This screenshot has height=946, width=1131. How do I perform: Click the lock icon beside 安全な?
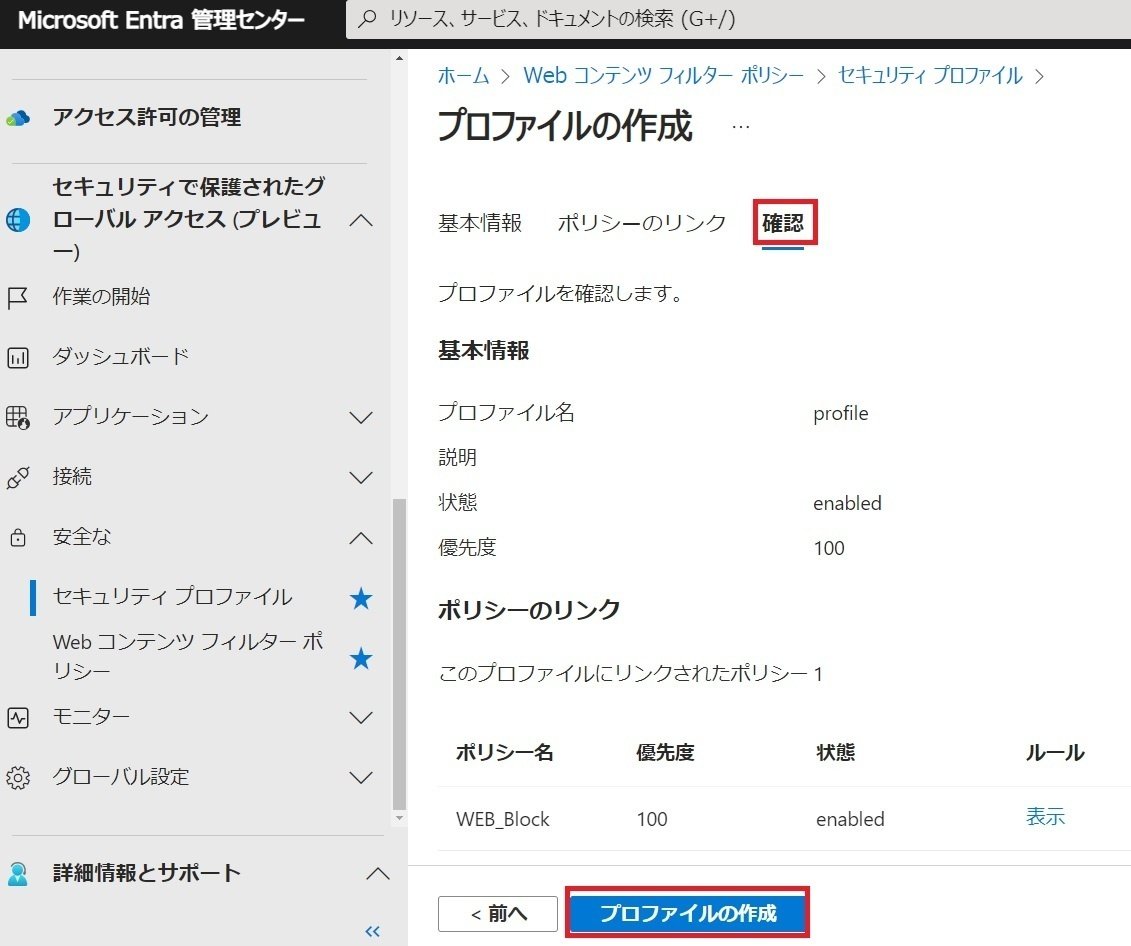(17, 538)
